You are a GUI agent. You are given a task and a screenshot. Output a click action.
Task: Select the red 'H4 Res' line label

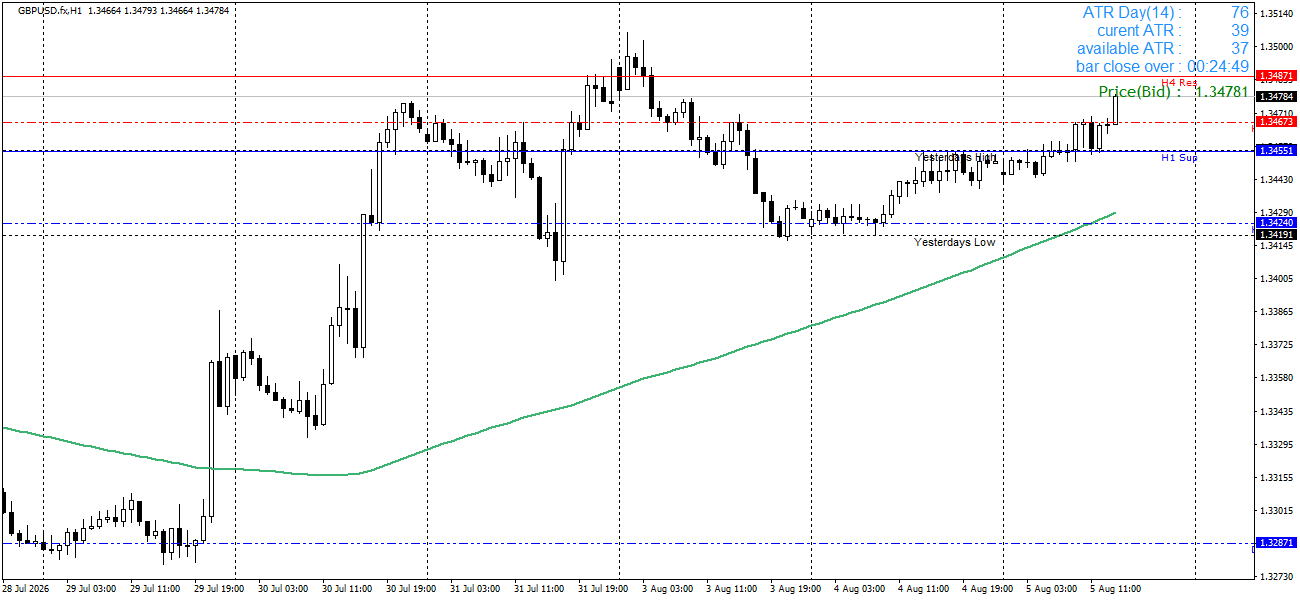1179,82
